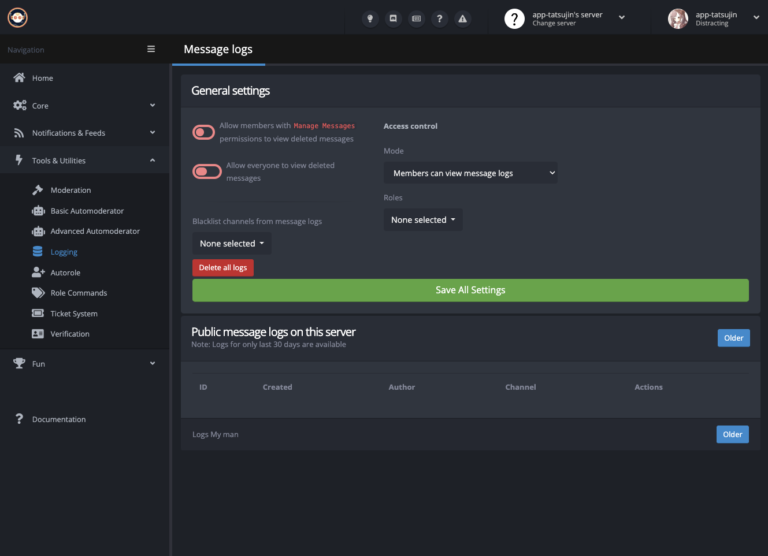
Task: Click the lightbulb icon in top bar
Action: pyautogui.click(x=370, y=18)
